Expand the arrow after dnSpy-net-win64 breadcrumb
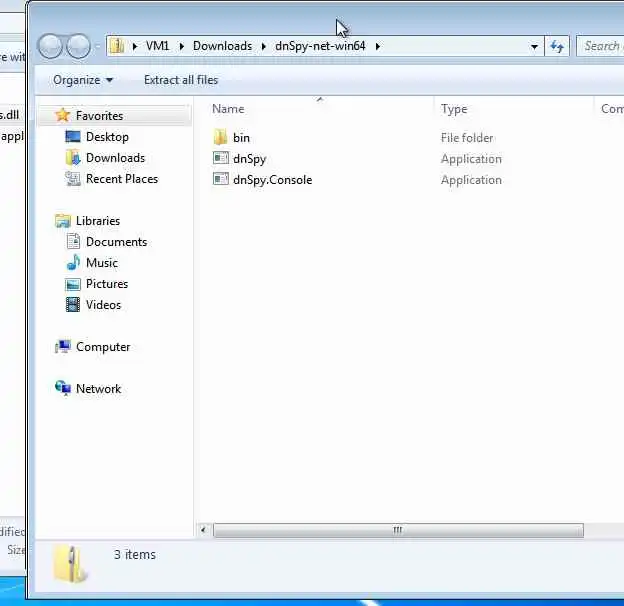The width and height of the screenshot is (624, 606). pos(378,47)
